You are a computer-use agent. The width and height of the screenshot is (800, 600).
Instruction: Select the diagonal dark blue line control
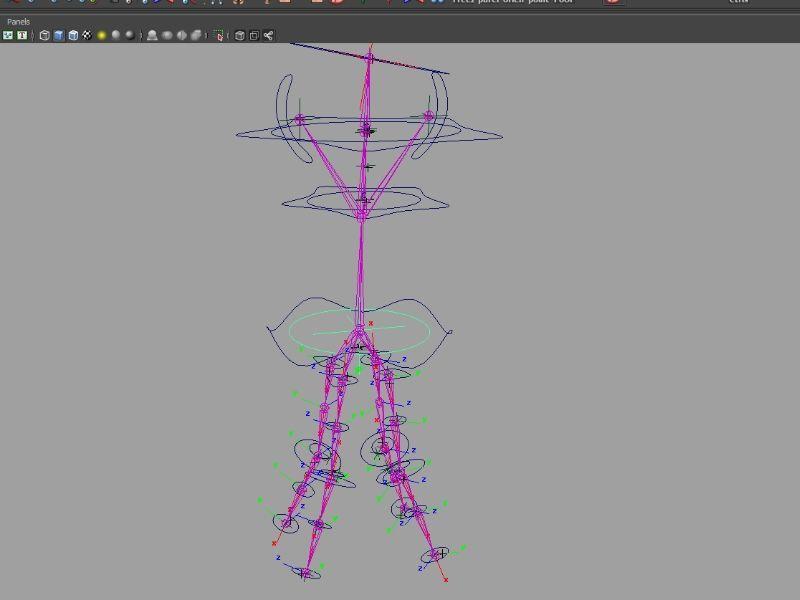(x=369, y=59)
